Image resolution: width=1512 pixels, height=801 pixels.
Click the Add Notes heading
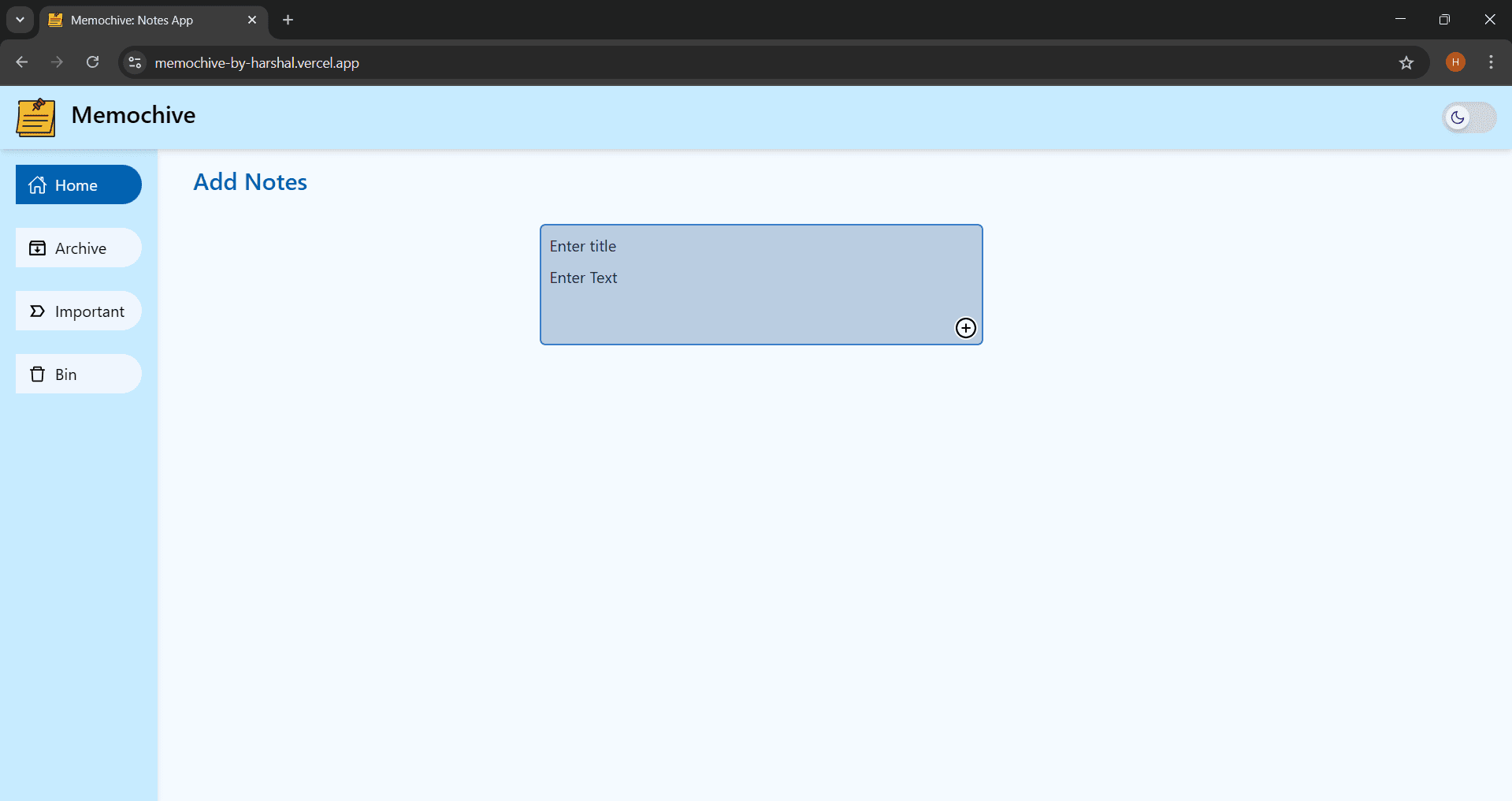[251, 182]
